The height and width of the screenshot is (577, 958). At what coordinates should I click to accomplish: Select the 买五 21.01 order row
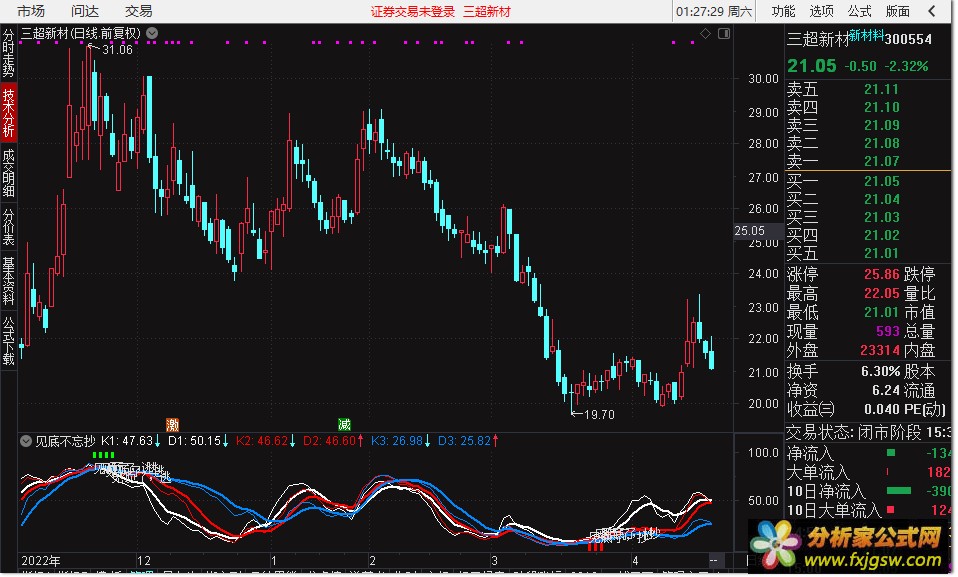(x=868, y=252)
